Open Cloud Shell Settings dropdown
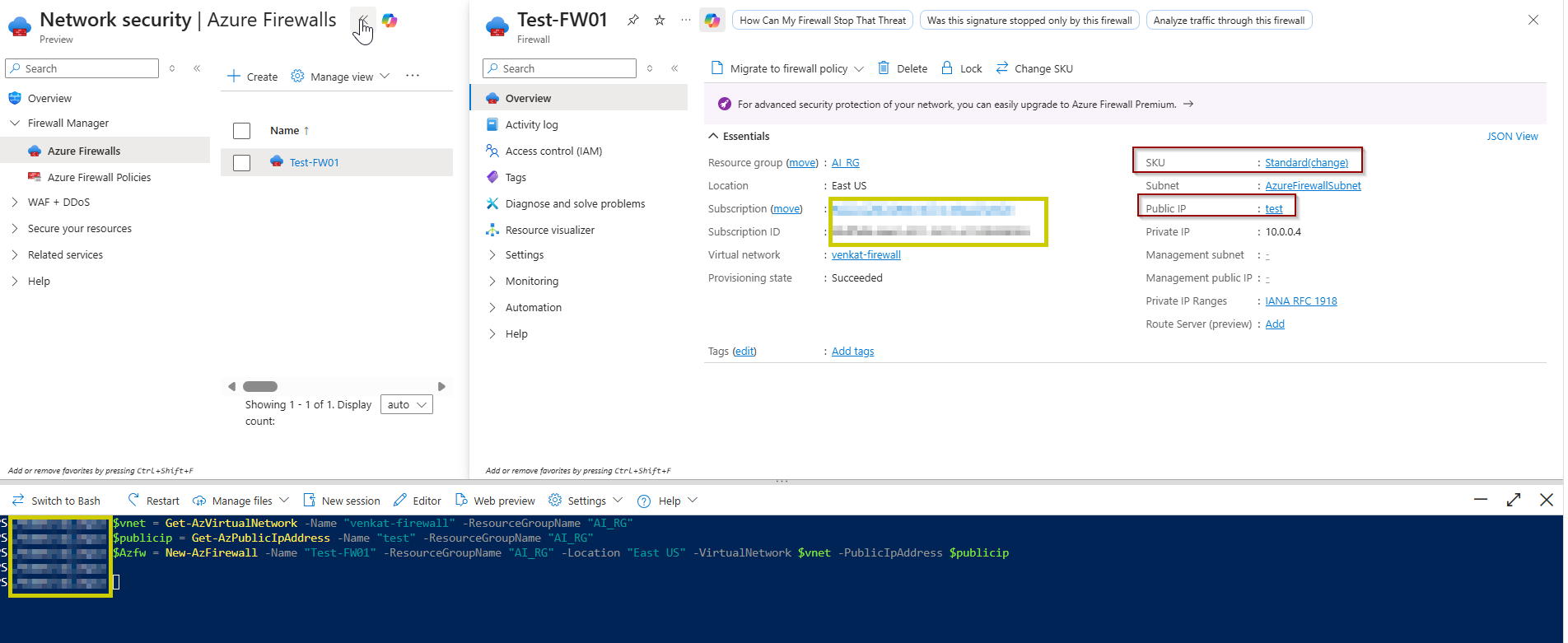 586,501
